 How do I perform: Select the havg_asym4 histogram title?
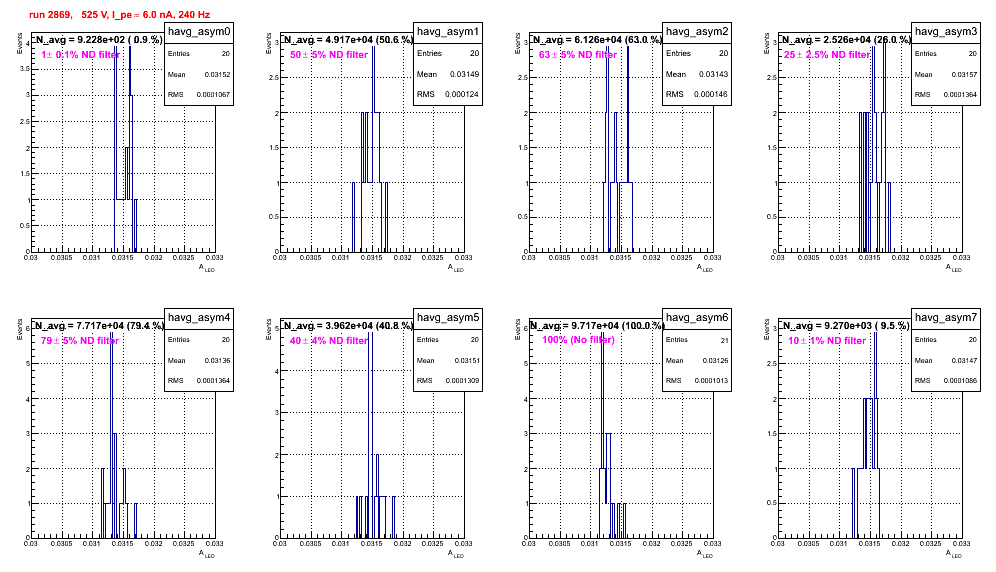tap(199, 318)
